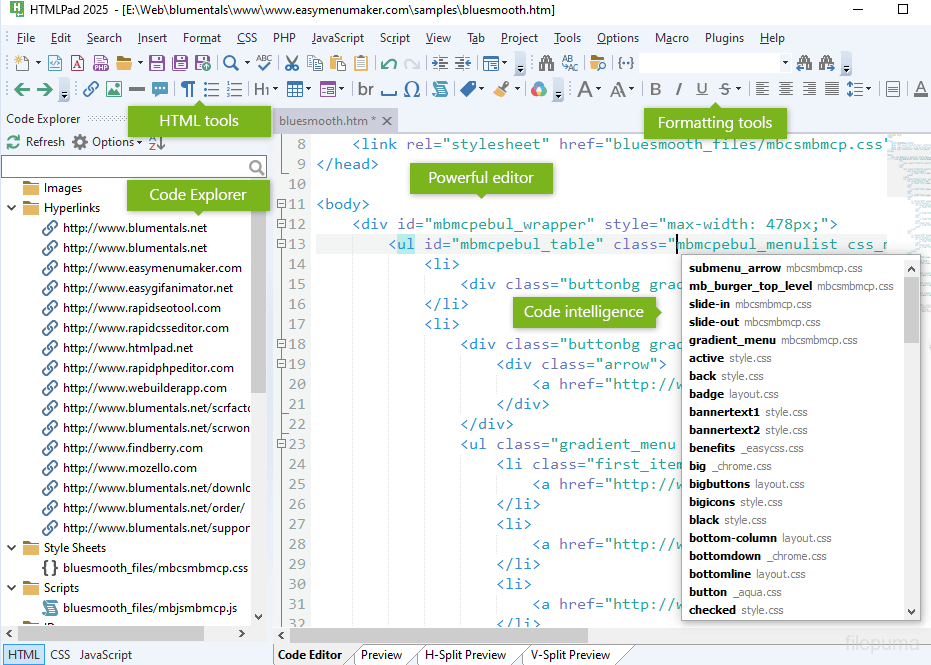Collapse the Hyperlinks tree folder
931x665 pixels.
pyautogui.click(x=11, y=208)
